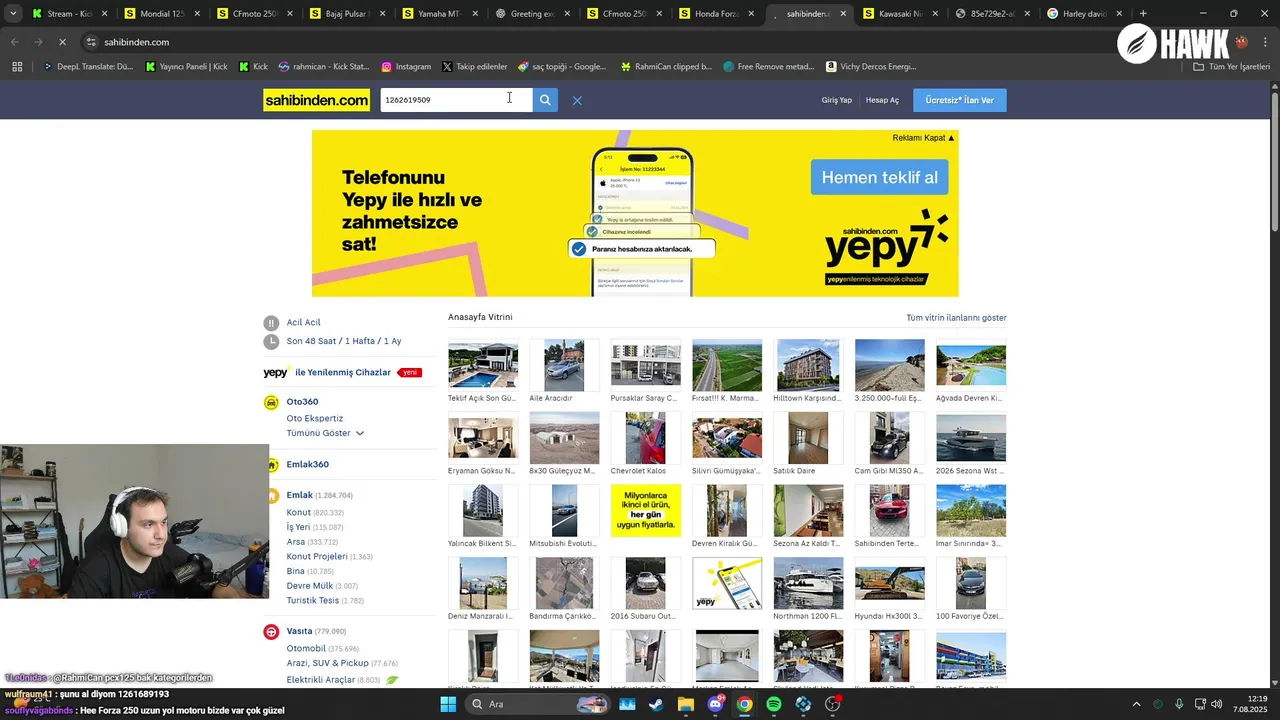Viewport: 1280px width, 720px height.
Task: Open the Otomobil category
Action: (x=306, y=648)
